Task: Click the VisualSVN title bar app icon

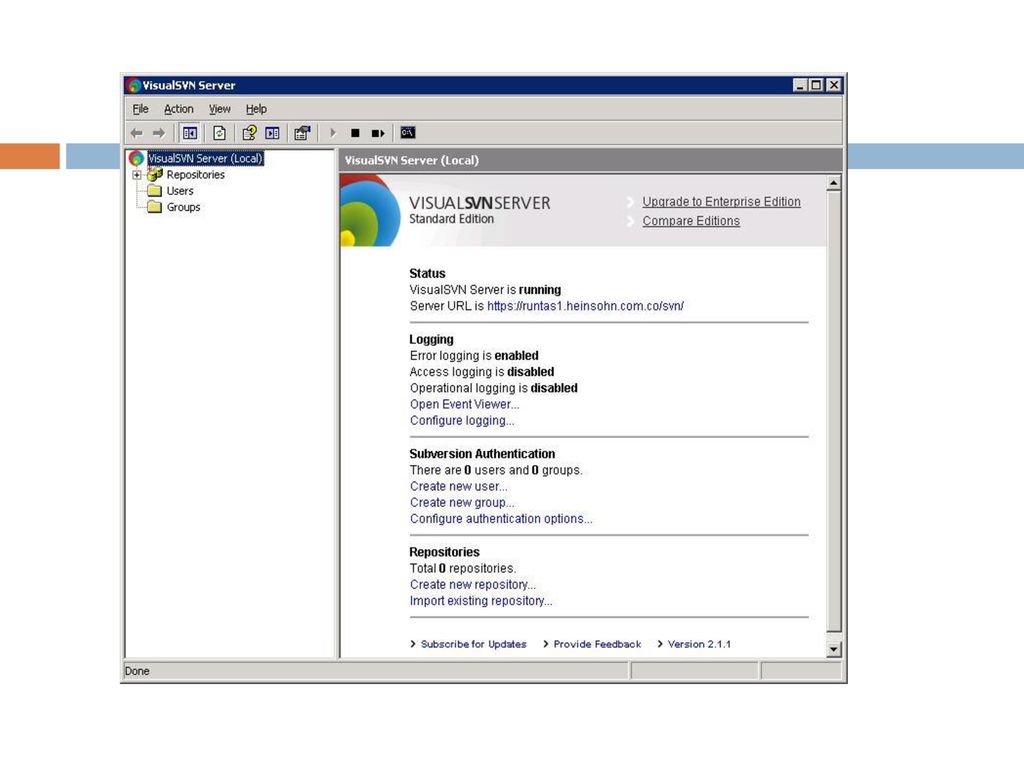Action: click(x=134, y=85)
